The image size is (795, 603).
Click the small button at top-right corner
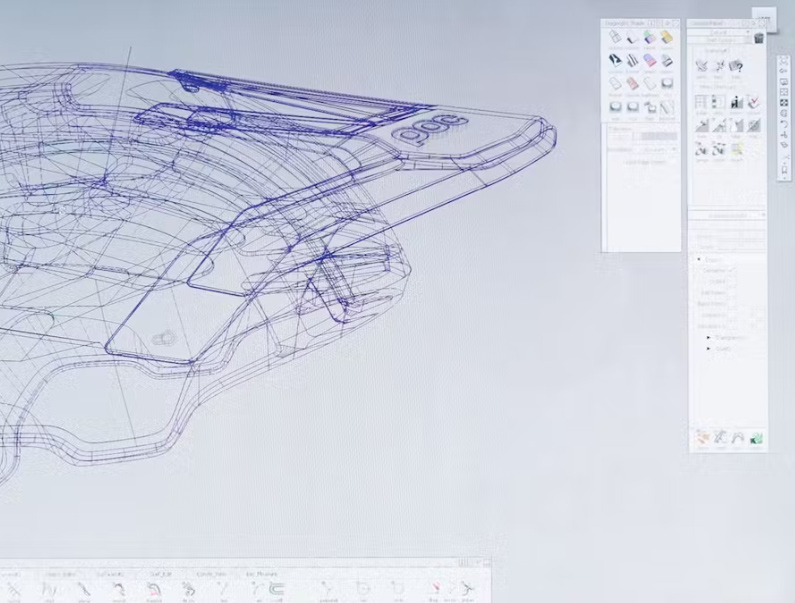coord(763,18)
